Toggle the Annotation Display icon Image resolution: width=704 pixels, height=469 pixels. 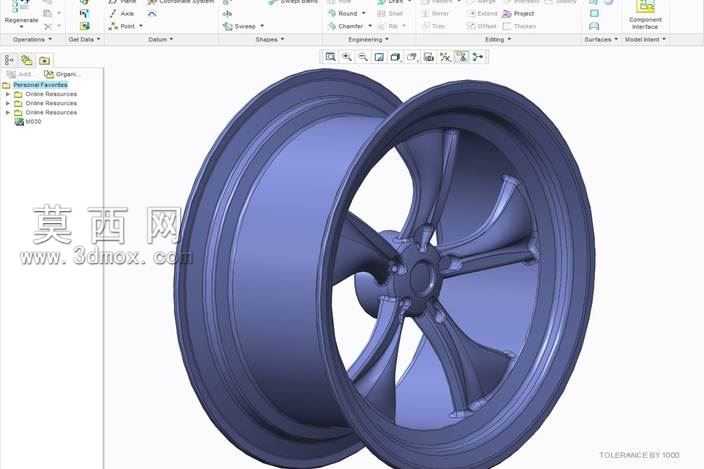click(x=462, y=57)
